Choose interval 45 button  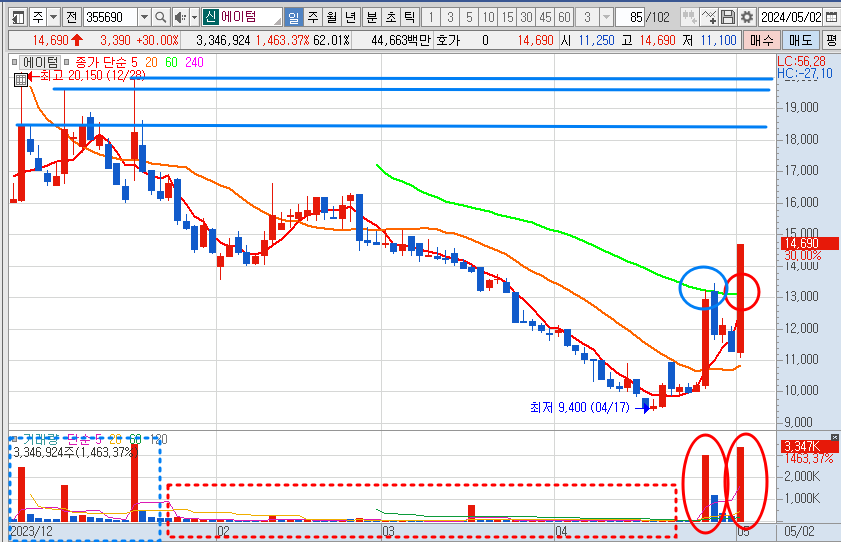[545, 18]
